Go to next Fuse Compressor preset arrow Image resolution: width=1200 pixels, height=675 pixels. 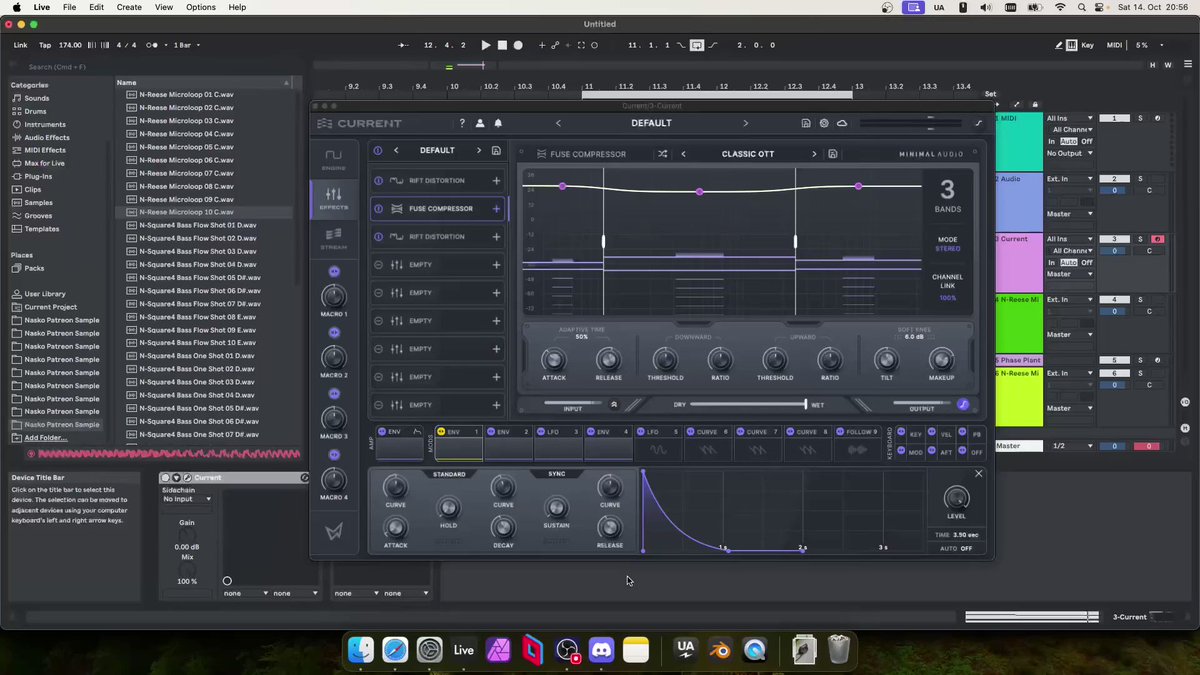point(814,154)
